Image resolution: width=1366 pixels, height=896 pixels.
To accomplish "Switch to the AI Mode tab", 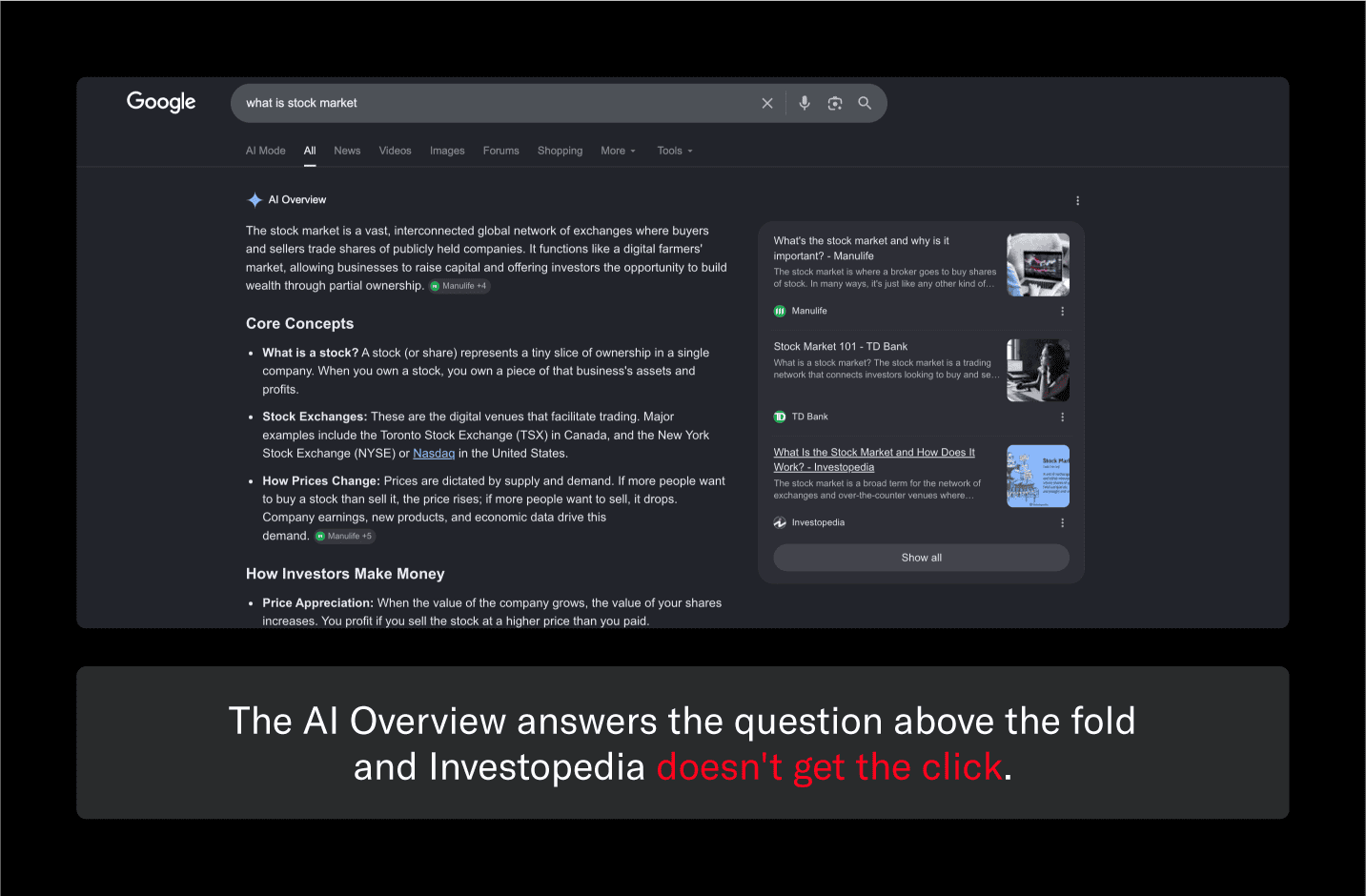I will tap(266, 151).
